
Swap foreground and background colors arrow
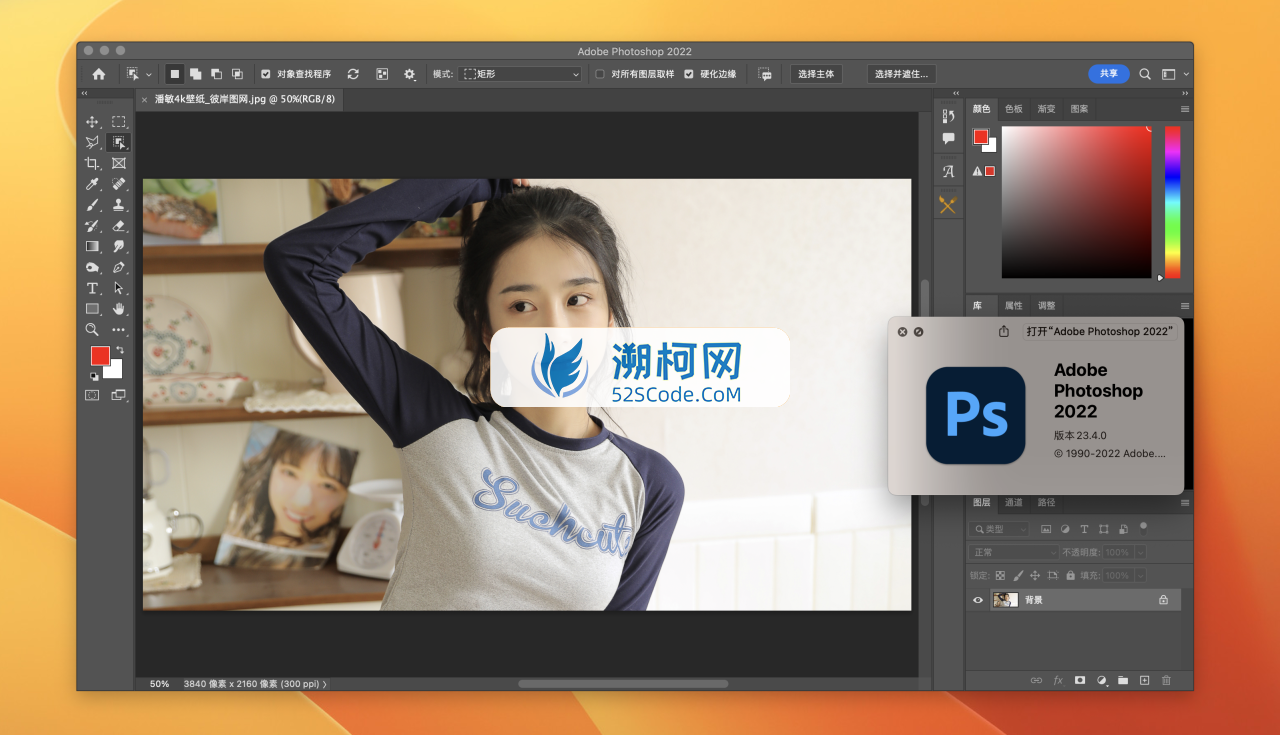[119, 350]
